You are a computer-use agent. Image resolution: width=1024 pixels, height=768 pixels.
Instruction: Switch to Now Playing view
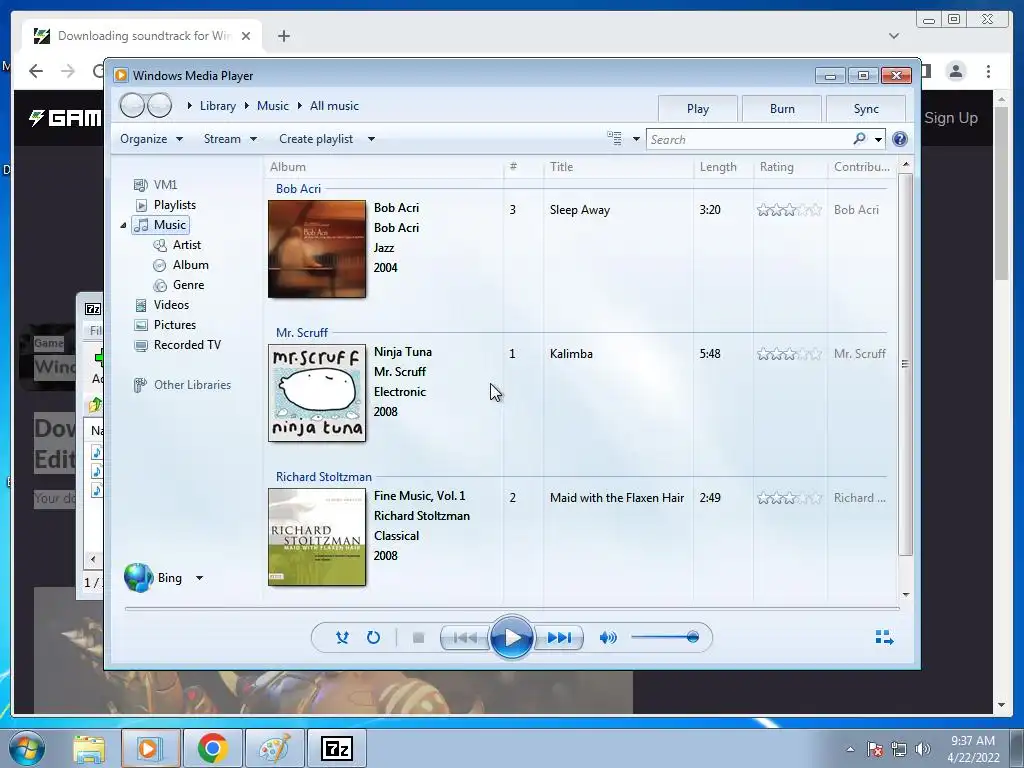click(x=884, y=637)
